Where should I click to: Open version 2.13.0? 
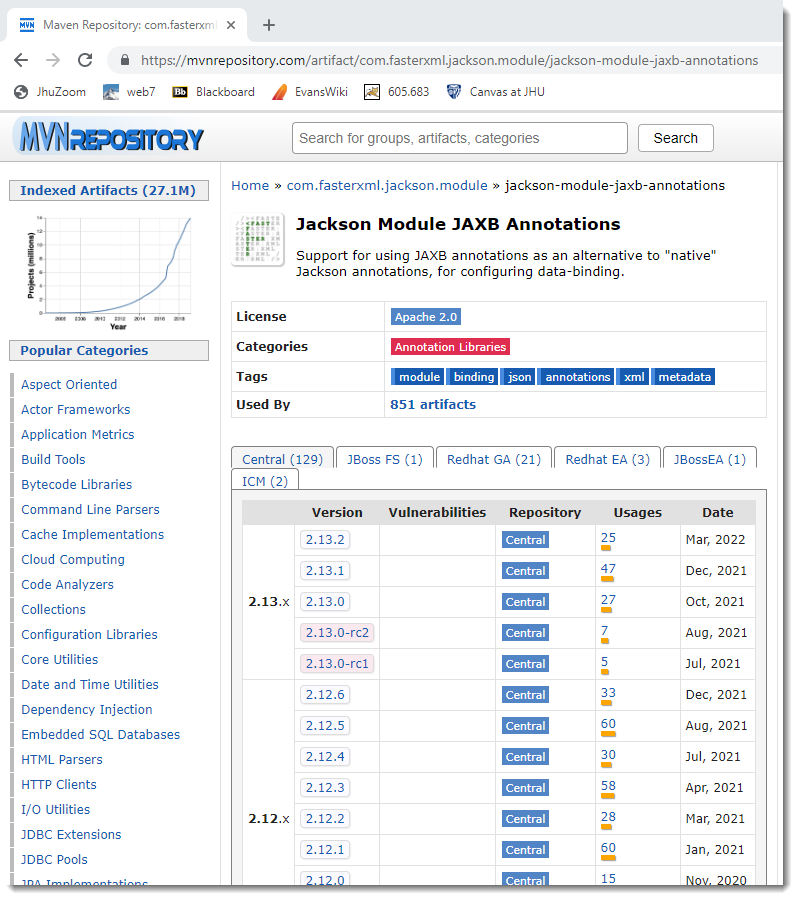tap(325, 602)
